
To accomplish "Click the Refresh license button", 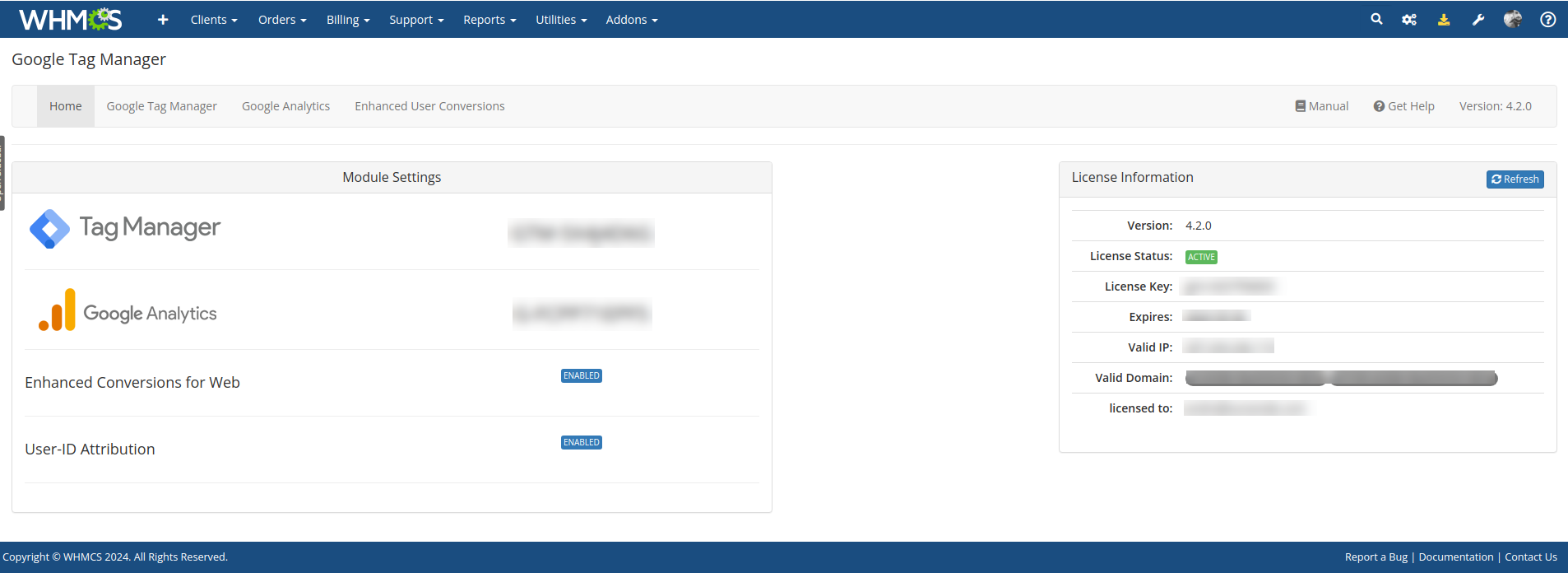I will pyautogui.click(x=1515, y=179).
